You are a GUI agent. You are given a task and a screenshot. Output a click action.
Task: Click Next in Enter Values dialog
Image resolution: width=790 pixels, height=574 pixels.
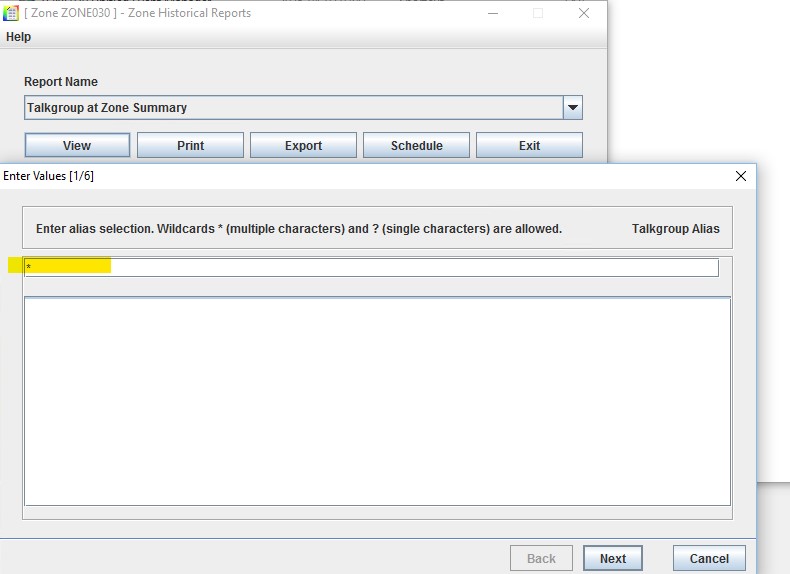pos(613,558)
